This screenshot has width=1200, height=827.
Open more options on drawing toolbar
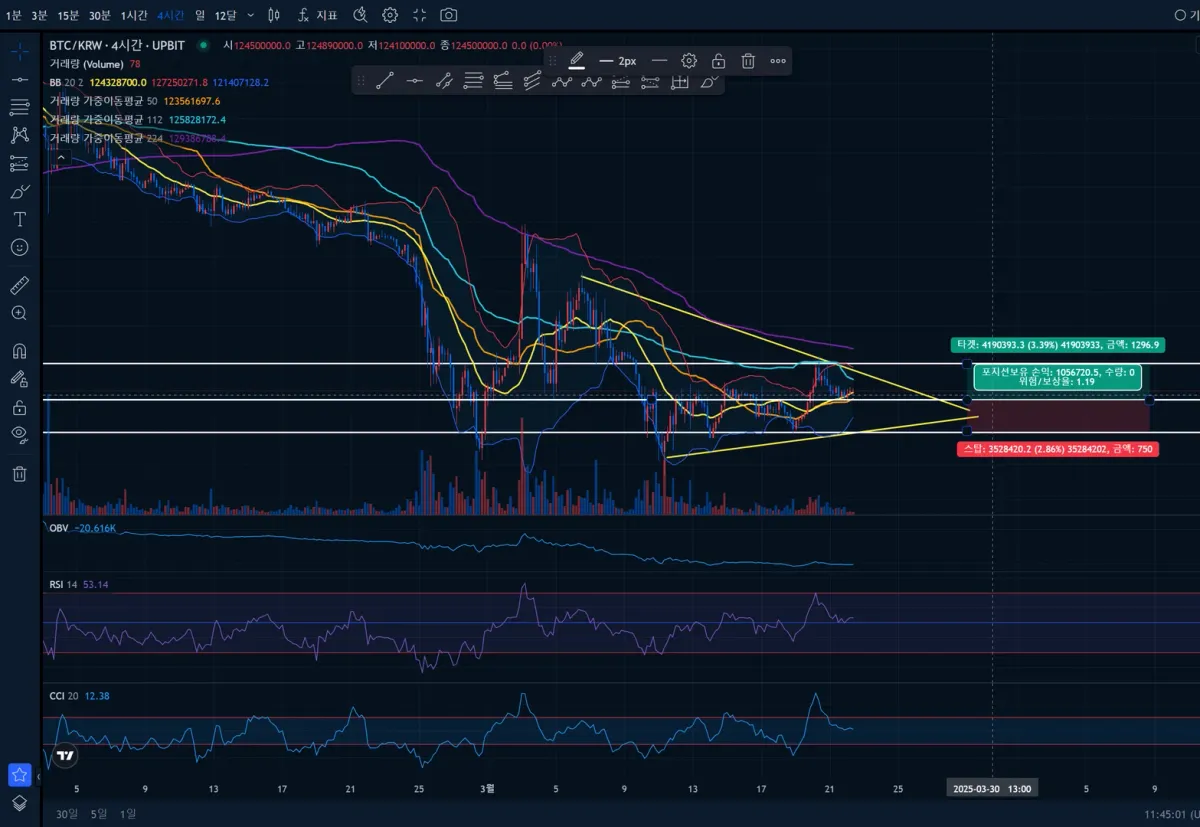pyautogui.click(x=778, y=61)
